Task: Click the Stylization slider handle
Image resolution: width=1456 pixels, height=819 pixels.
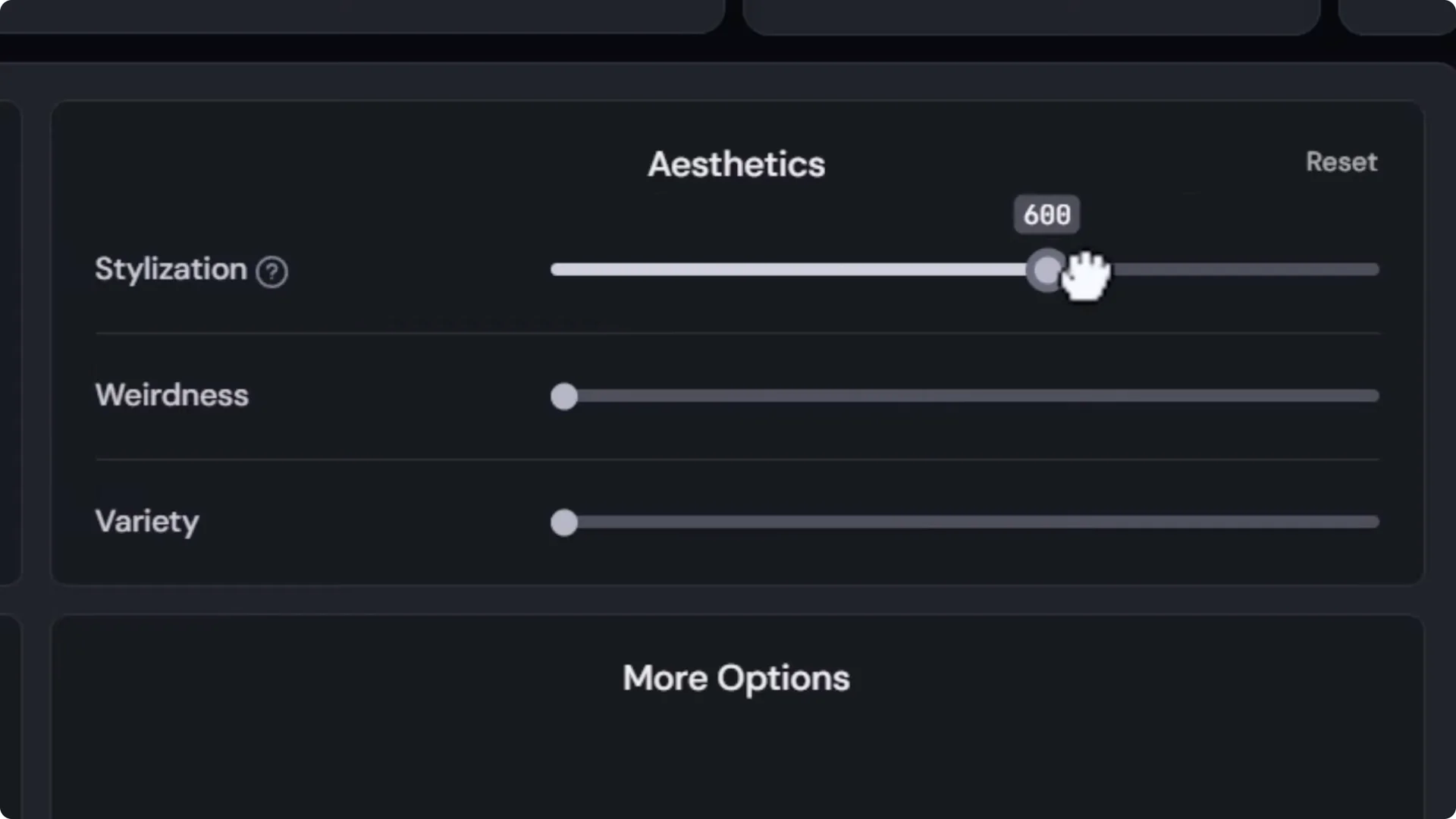Action: coord(1047,270)
